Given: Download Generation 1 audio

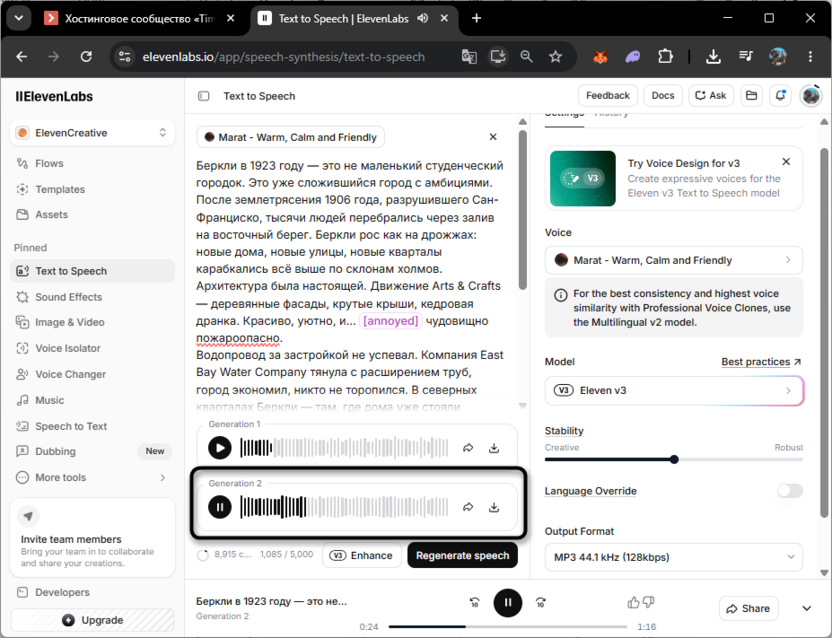Looking at the screenshot, I should (x=494, y=448).
